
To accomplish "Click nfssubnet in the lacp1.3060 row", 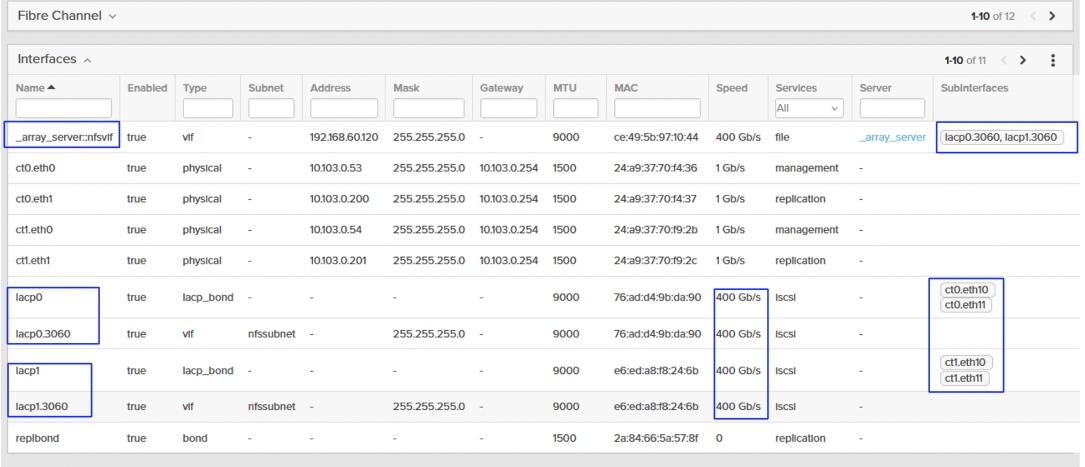I will [x=272, y=406].
